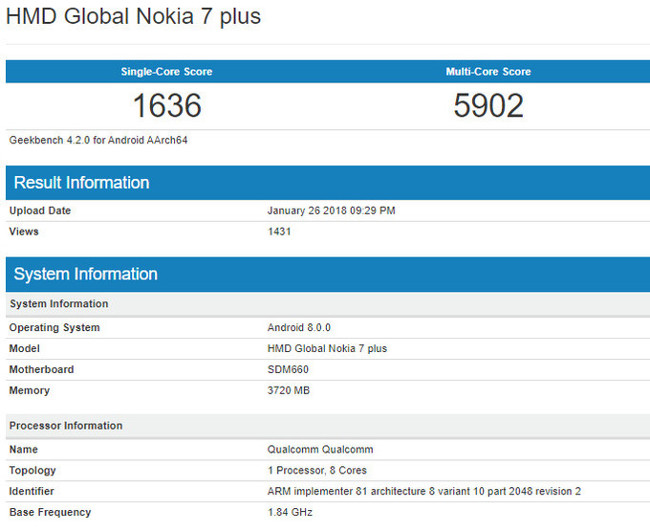Click the ARM implementer identifier string
The height and width of the screenshot is (531, 650).
point(426,492)
